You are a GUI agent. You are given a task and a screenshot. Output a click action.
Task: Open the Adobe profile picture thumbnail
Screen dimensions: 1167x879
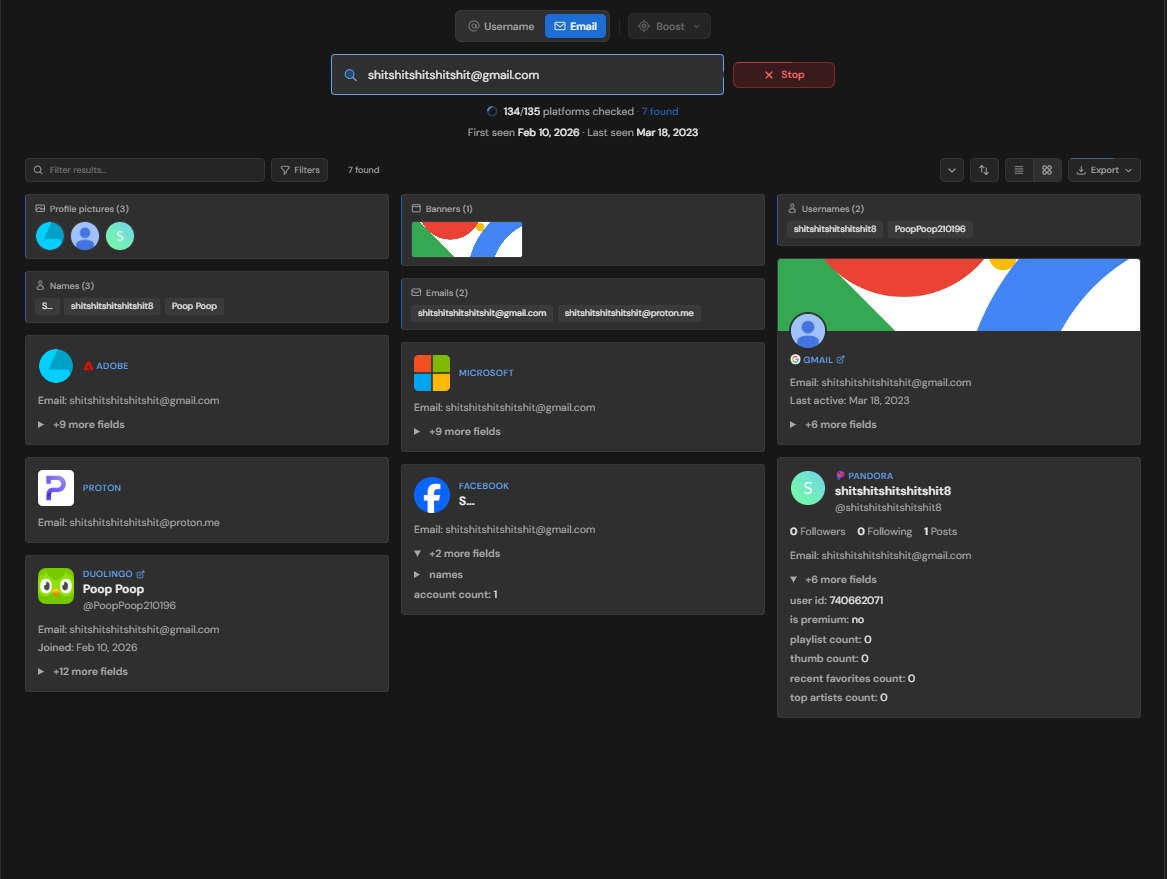50,236
